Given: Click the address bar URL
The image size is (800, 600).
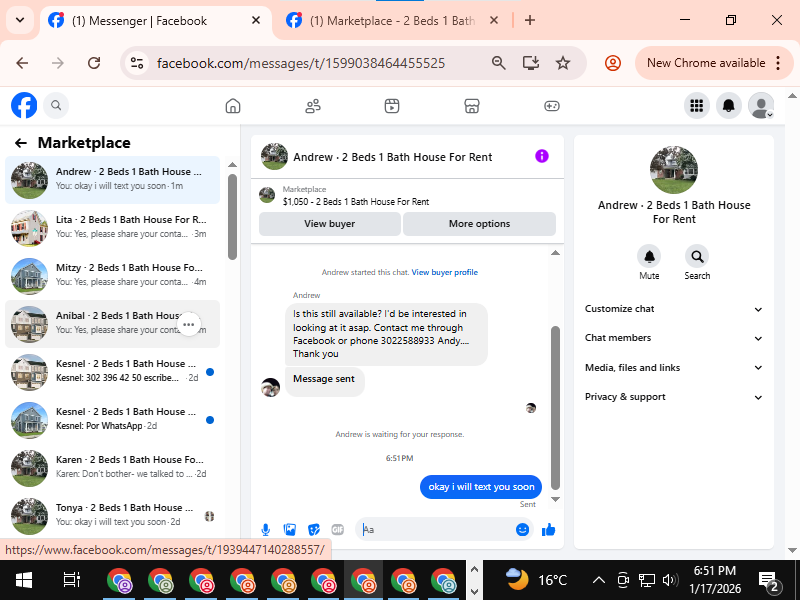Looking at the screenshot, I should (301, 63).
